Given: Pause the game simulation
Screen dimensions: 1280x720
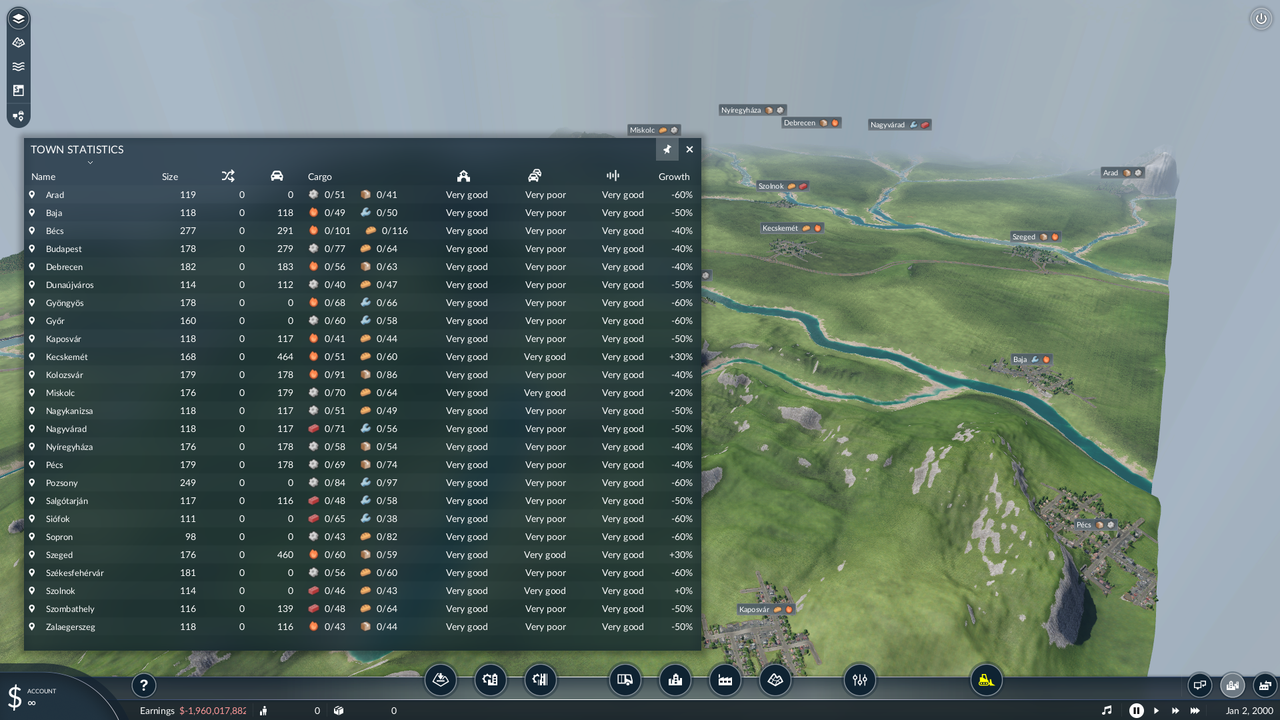Looking at the screenshot, I should click(x=1135, y=710).
